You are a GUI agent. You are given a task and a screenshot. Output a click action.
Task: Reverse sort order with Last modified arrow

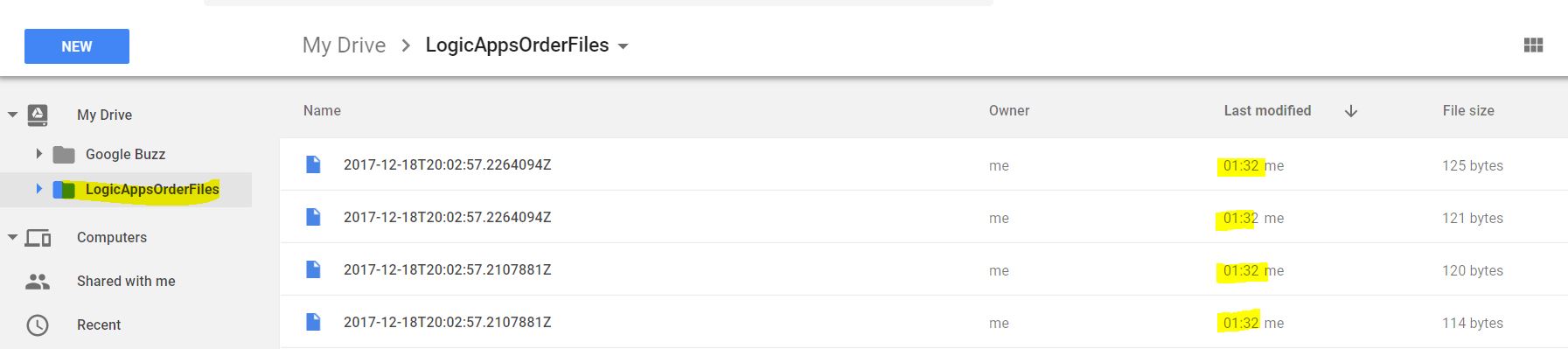[1351, 111]
